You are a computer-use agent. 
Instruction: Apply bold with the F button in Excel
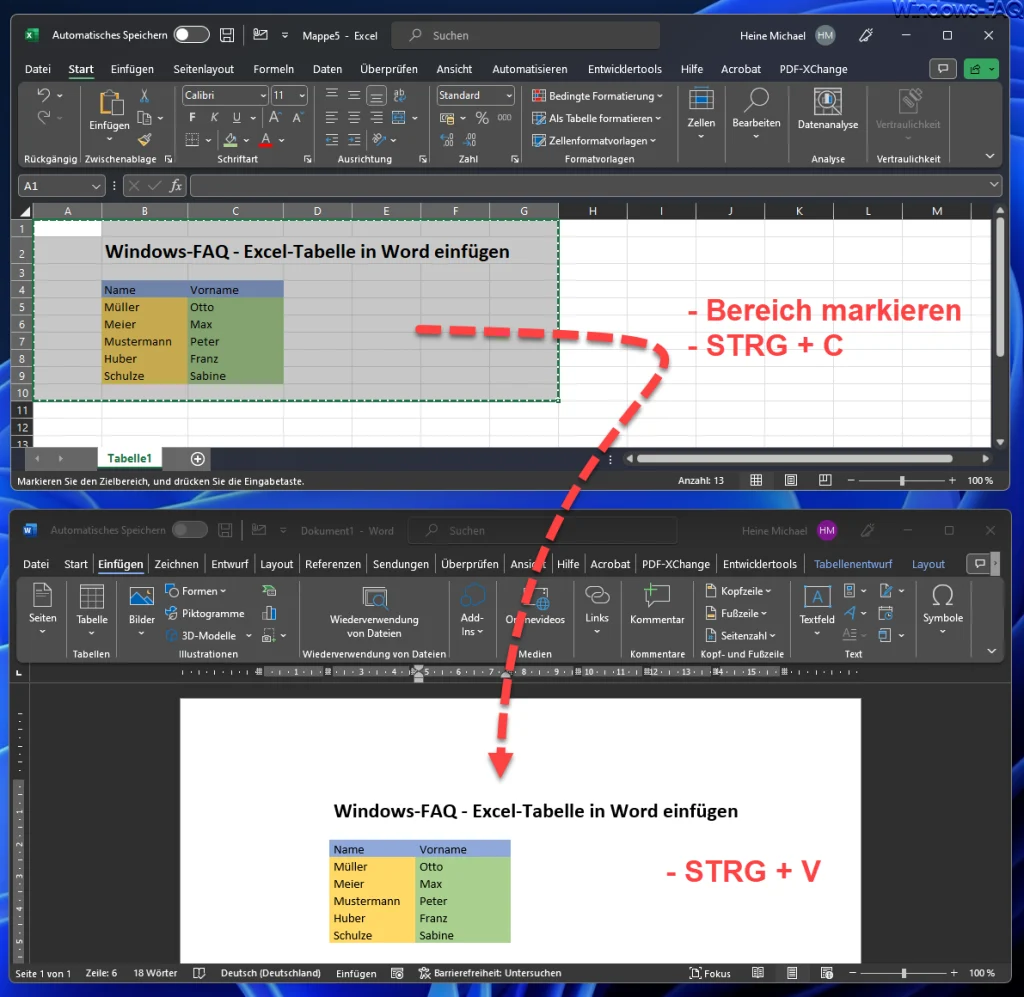click(192, 118)
